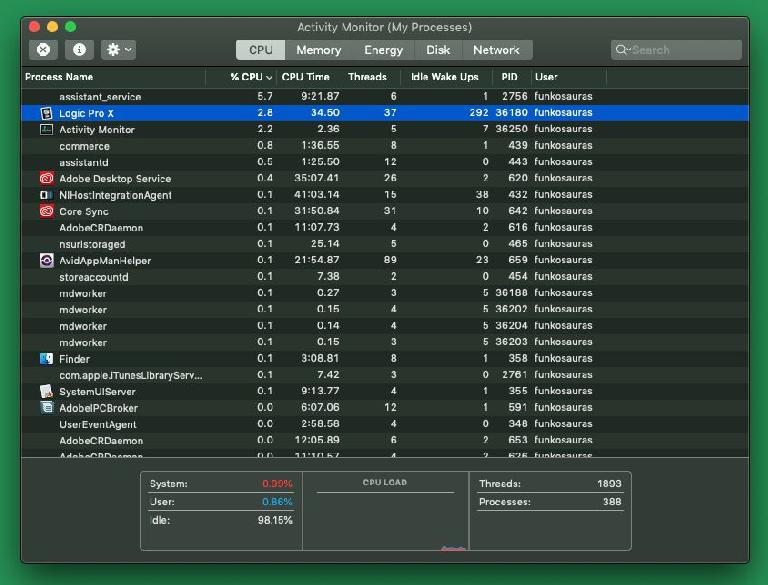Click the Core Sync Creative Cloud icon
The width and height of the screenshot is (768, 585).
pyautogui.click(x=47, y=211)
